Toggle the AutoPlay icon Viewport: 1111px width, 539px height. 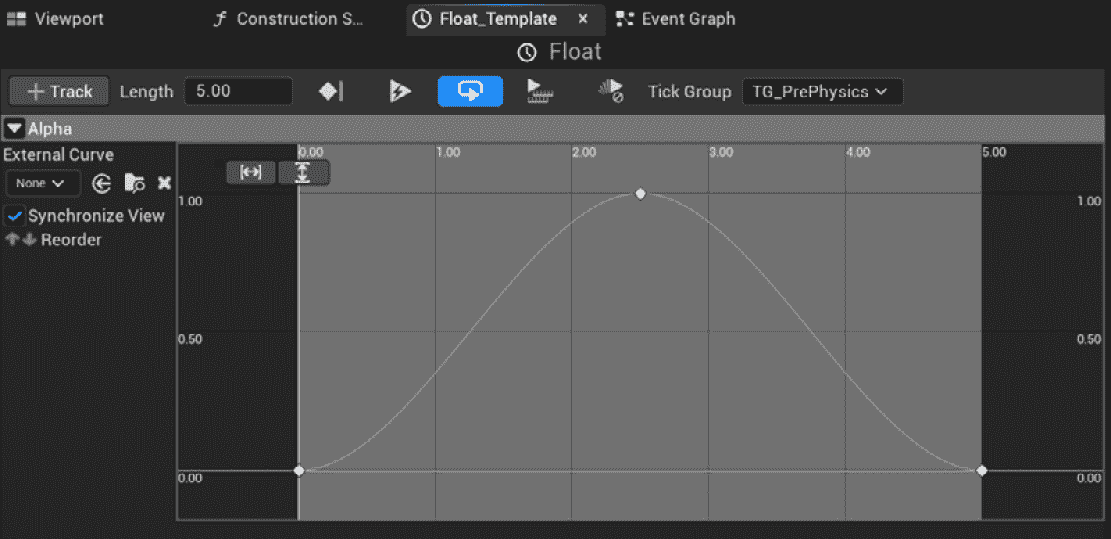(x=400, y=91)
